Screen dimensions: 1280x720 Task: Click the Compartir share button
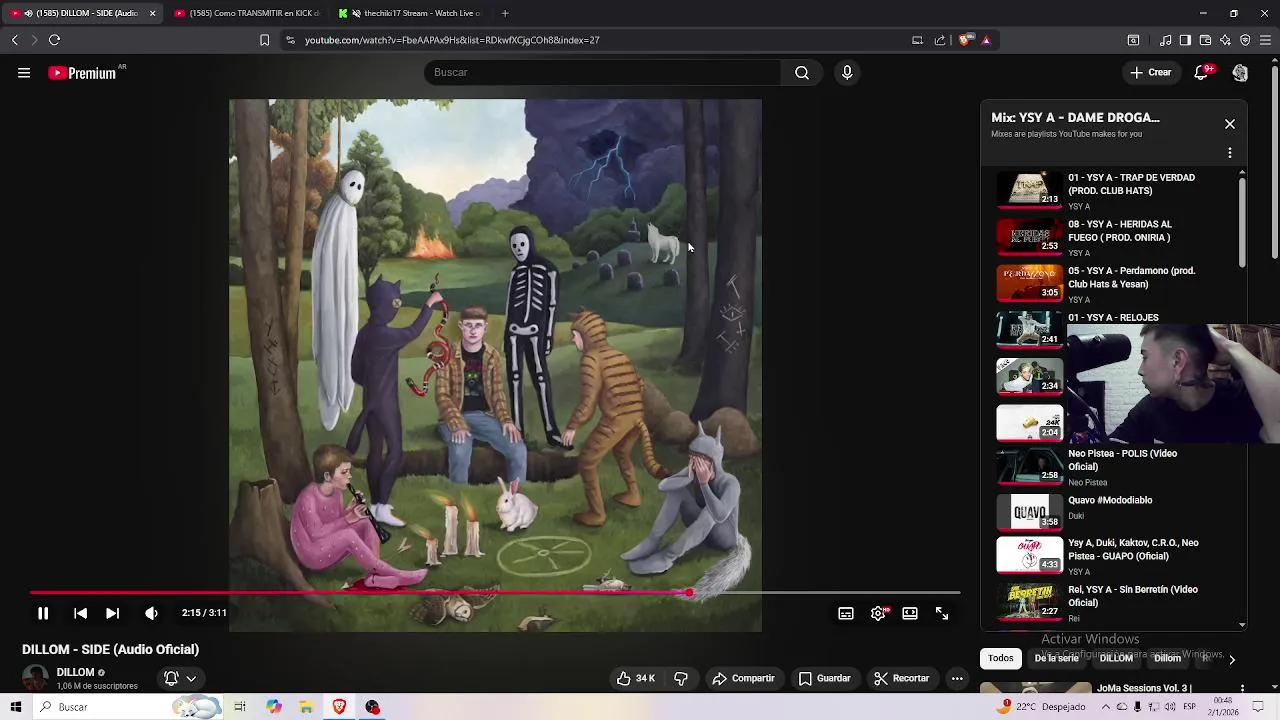coord(743,678)
